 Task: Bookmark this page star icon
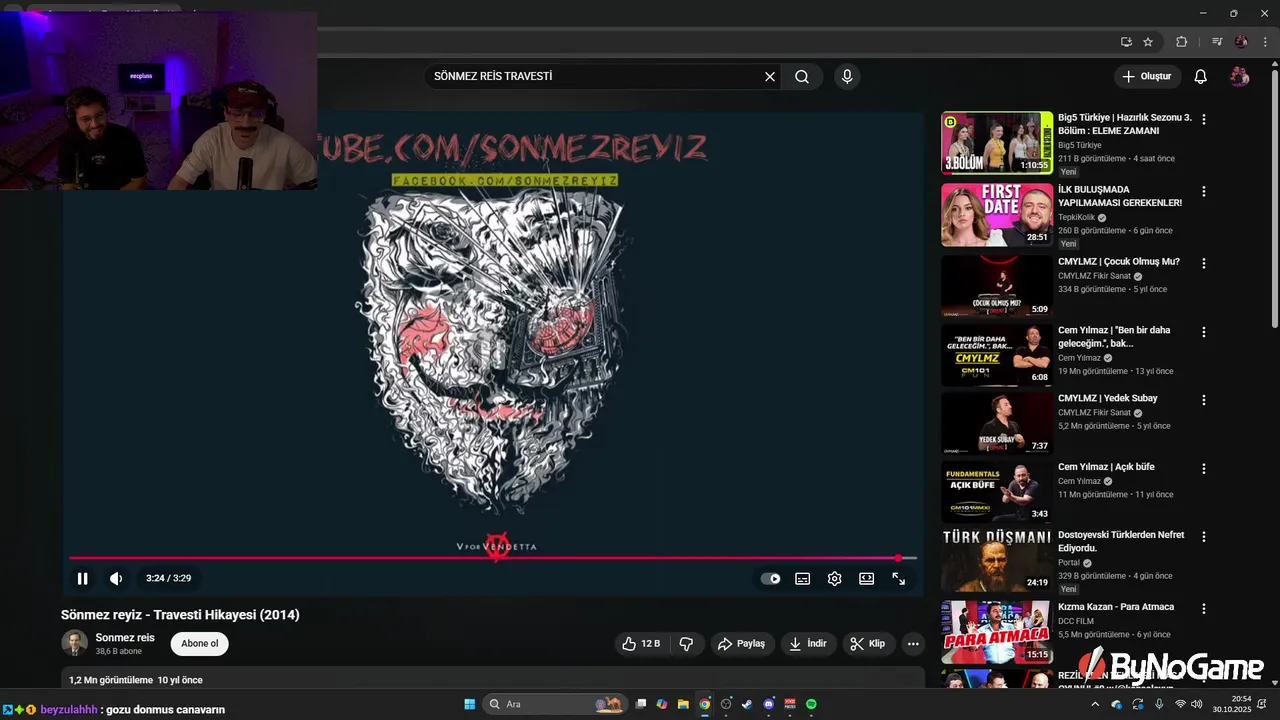click(1148, 41)
